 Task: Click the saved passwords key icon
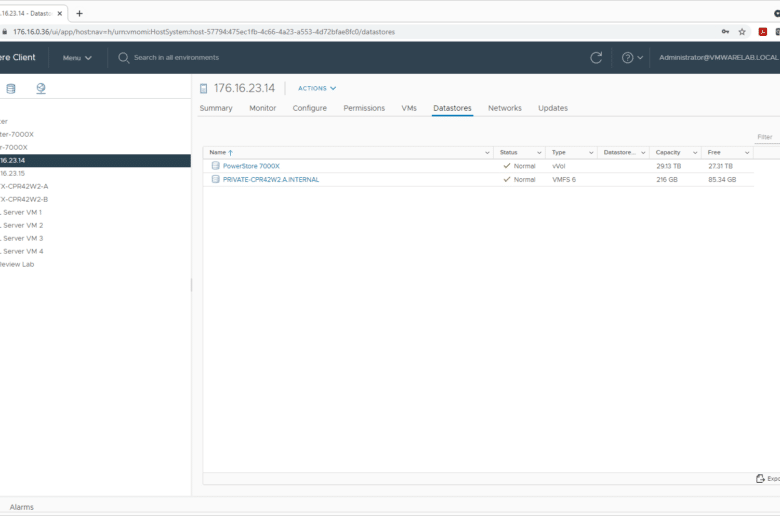pos(725,32)
